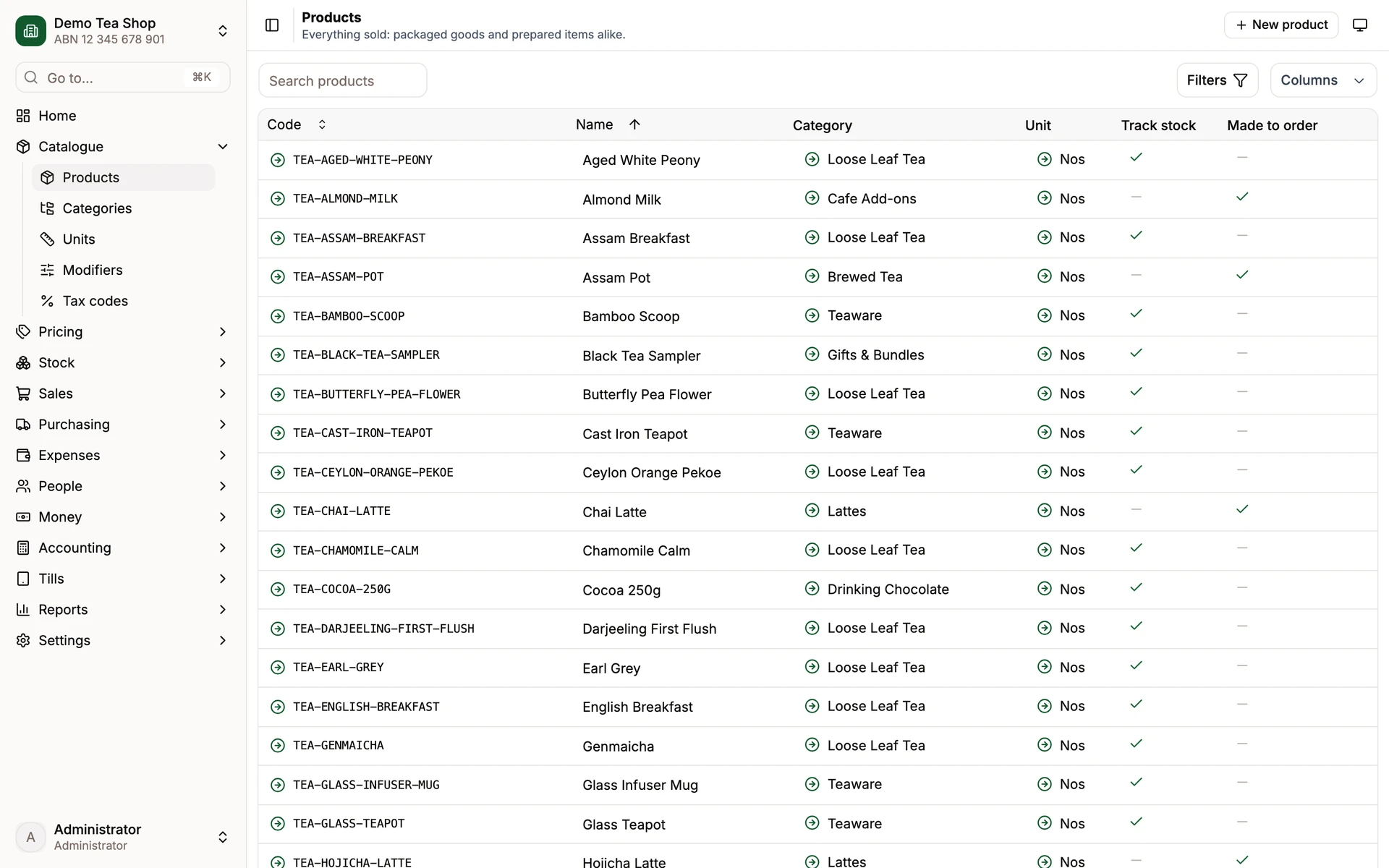Open category link icon for Brewed Tea

tap(812, 276)
